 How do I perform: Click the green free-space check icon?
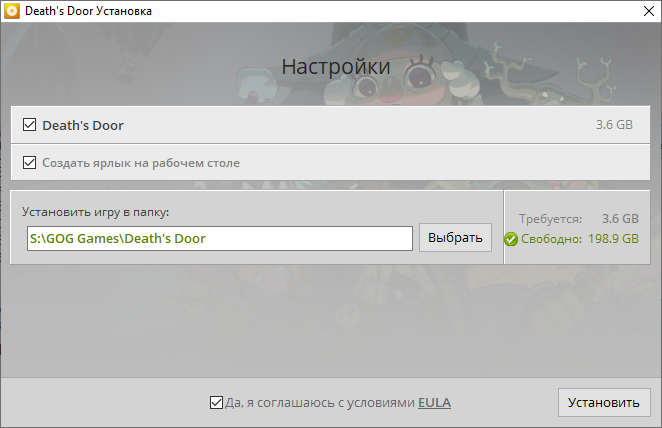click(x=510, y=239)
